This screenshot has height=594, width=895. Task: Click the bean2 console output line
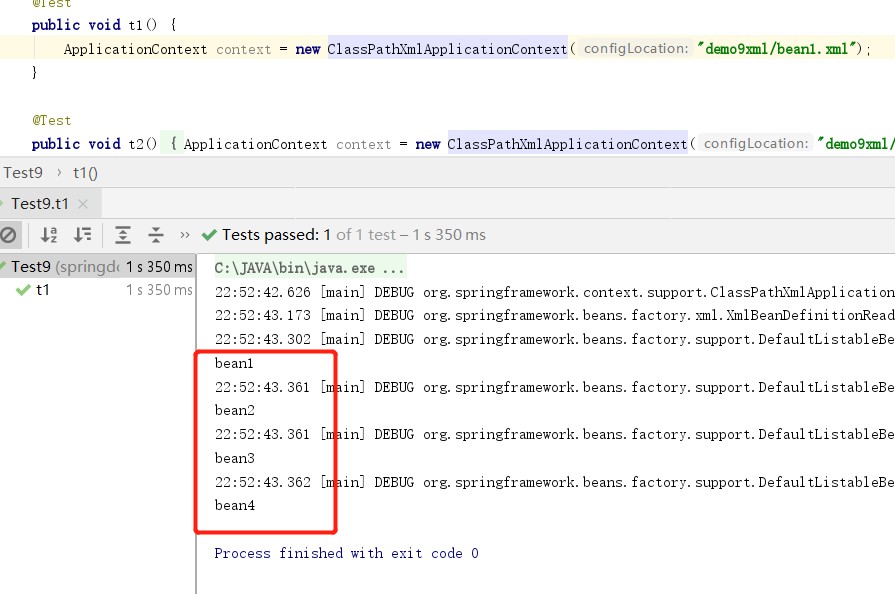pos(235,410)
